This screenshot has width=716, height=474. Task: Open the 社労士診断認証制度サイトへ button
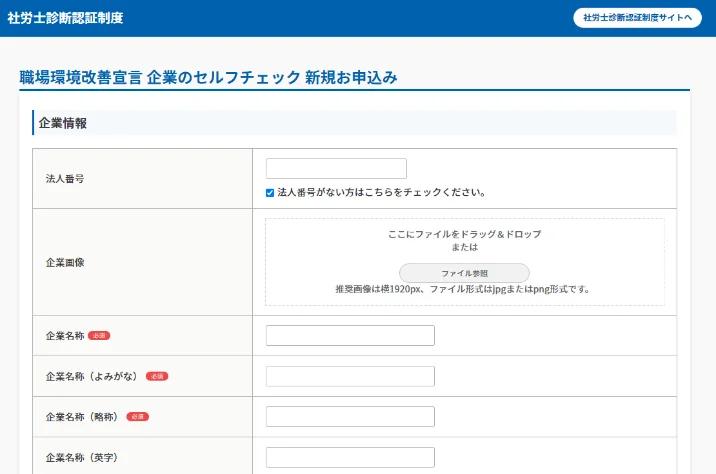click(637, 18)
